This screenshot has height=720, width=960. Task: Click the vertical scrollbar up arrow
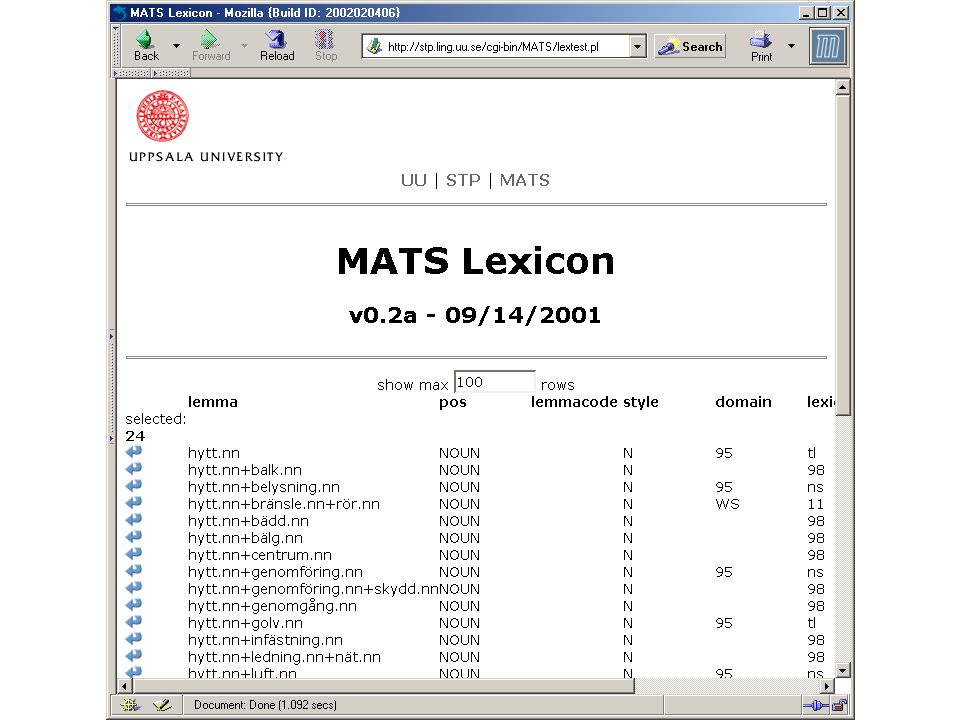point(842,88)
